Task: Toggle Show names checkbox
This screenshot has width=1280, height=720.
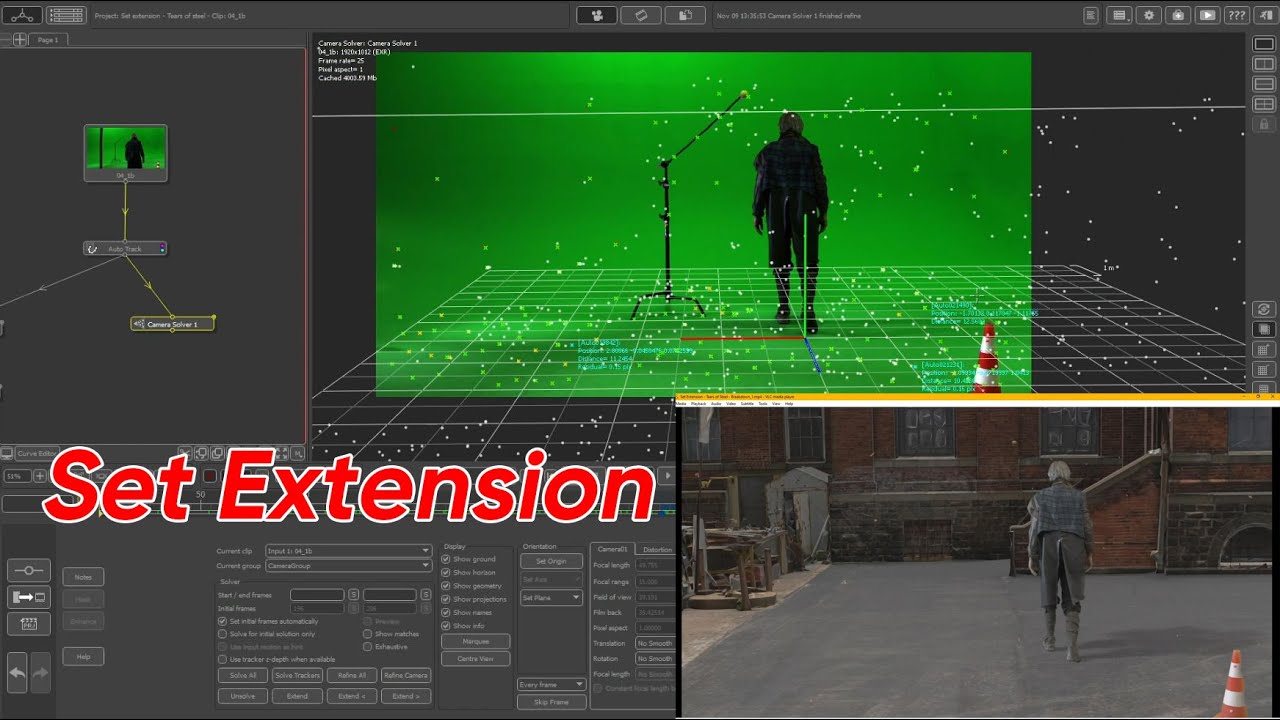Action: [x=446, y=612]
